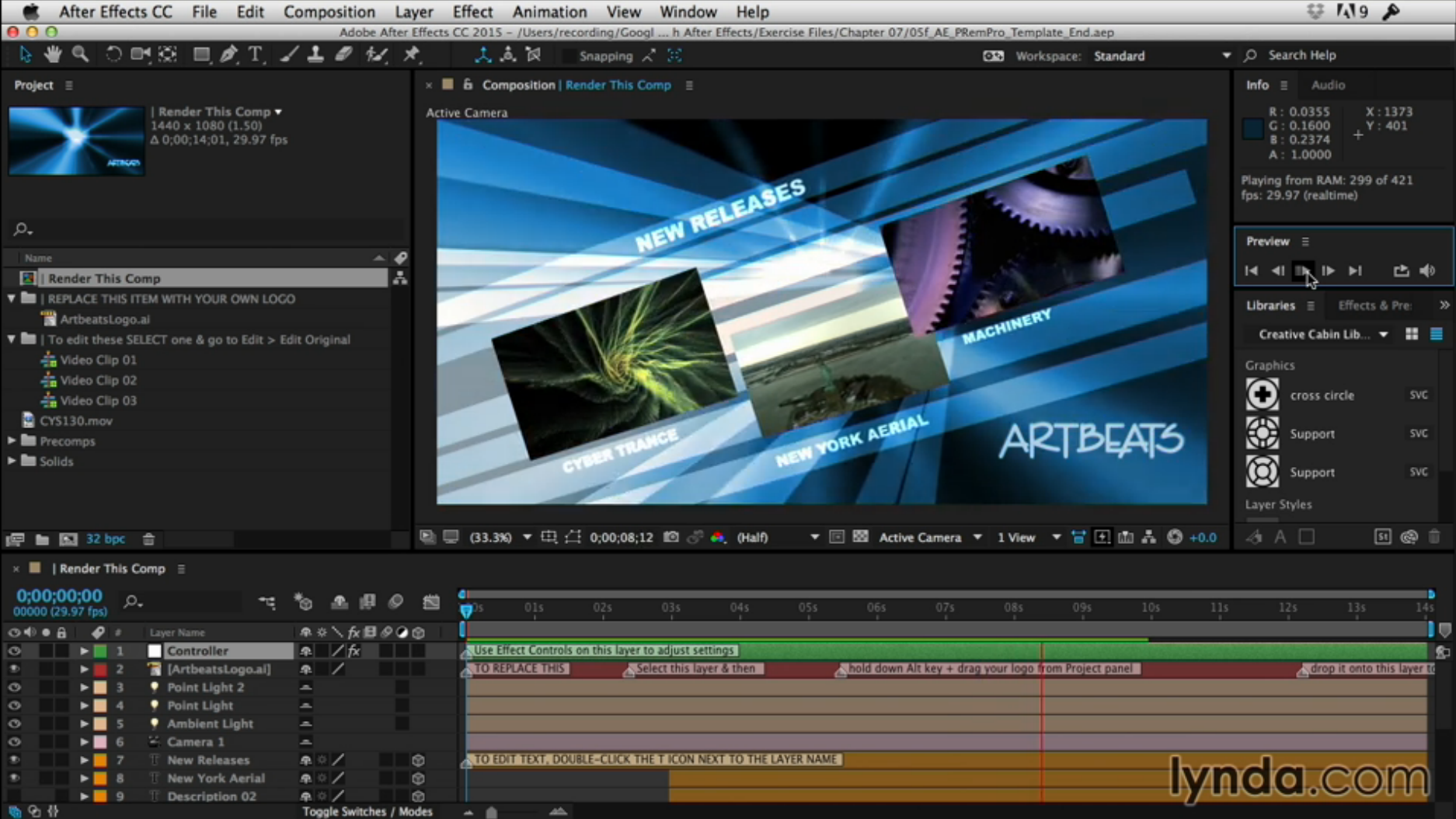Switch library to grid view
Viewport: 1456px width, 819px height.
click(x=1412, y=334)
